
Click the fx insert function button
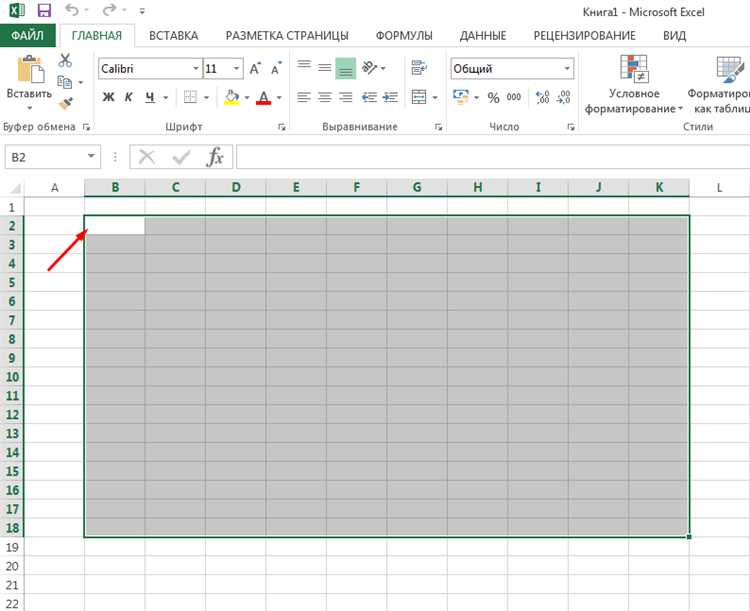[x=215, y=157]
